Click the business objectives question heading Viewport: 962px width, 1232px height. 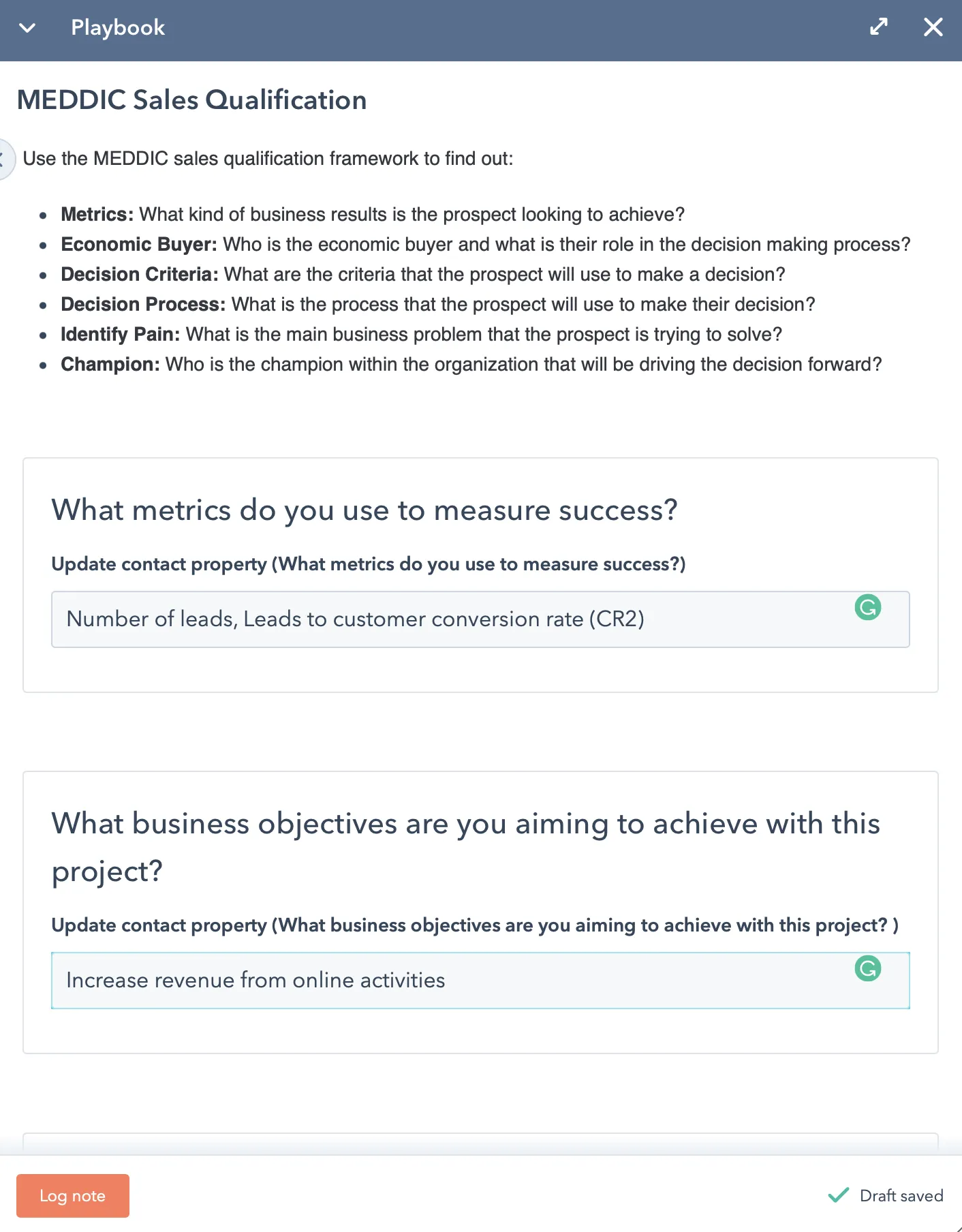coord(465,846)
